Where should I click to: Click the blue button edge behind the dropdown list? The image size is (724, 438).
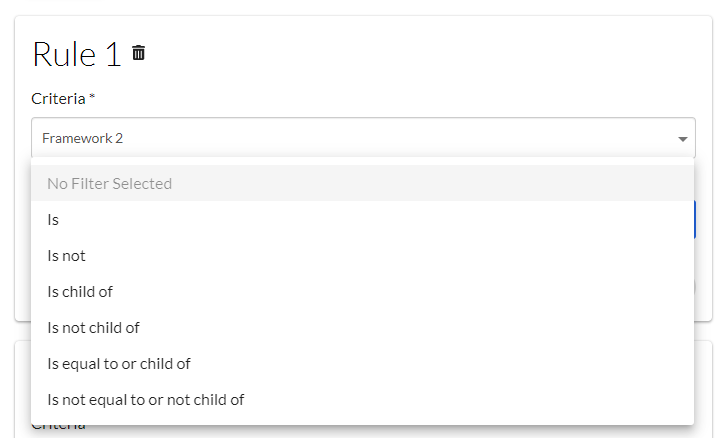tap(695, 219)
